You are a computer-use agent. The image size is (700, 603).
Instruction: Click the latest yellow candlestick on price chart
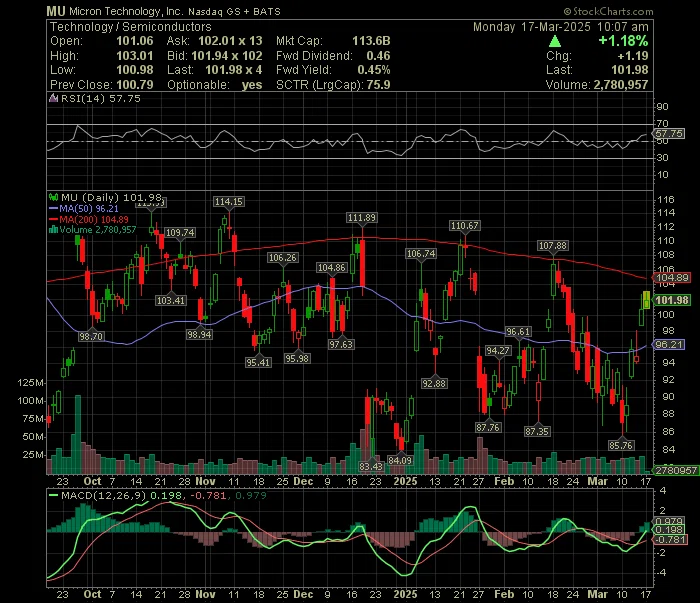[x=646, y=299]
